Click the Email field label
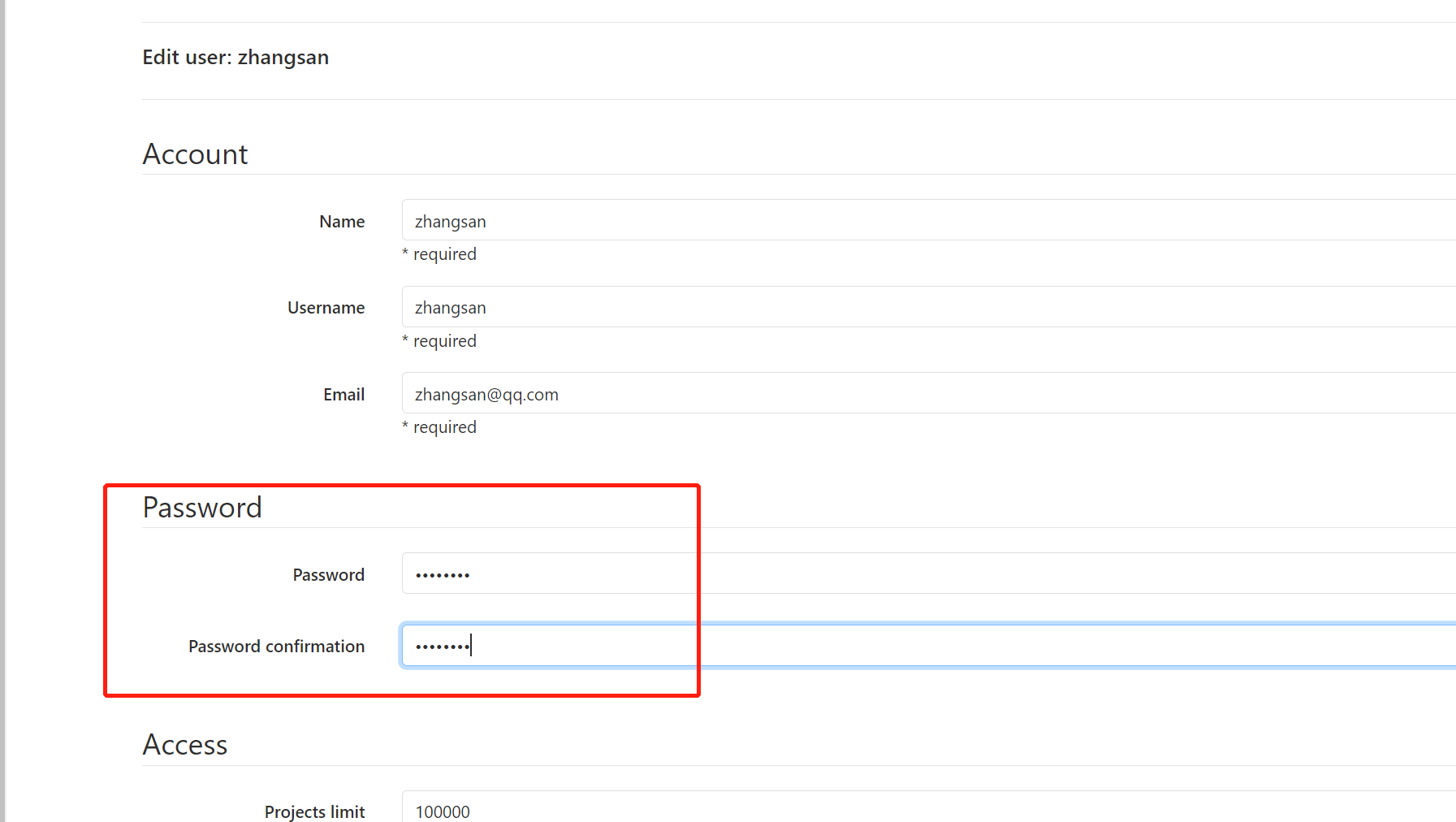This screenshot has height=822, width=1456. pos(344,395)
